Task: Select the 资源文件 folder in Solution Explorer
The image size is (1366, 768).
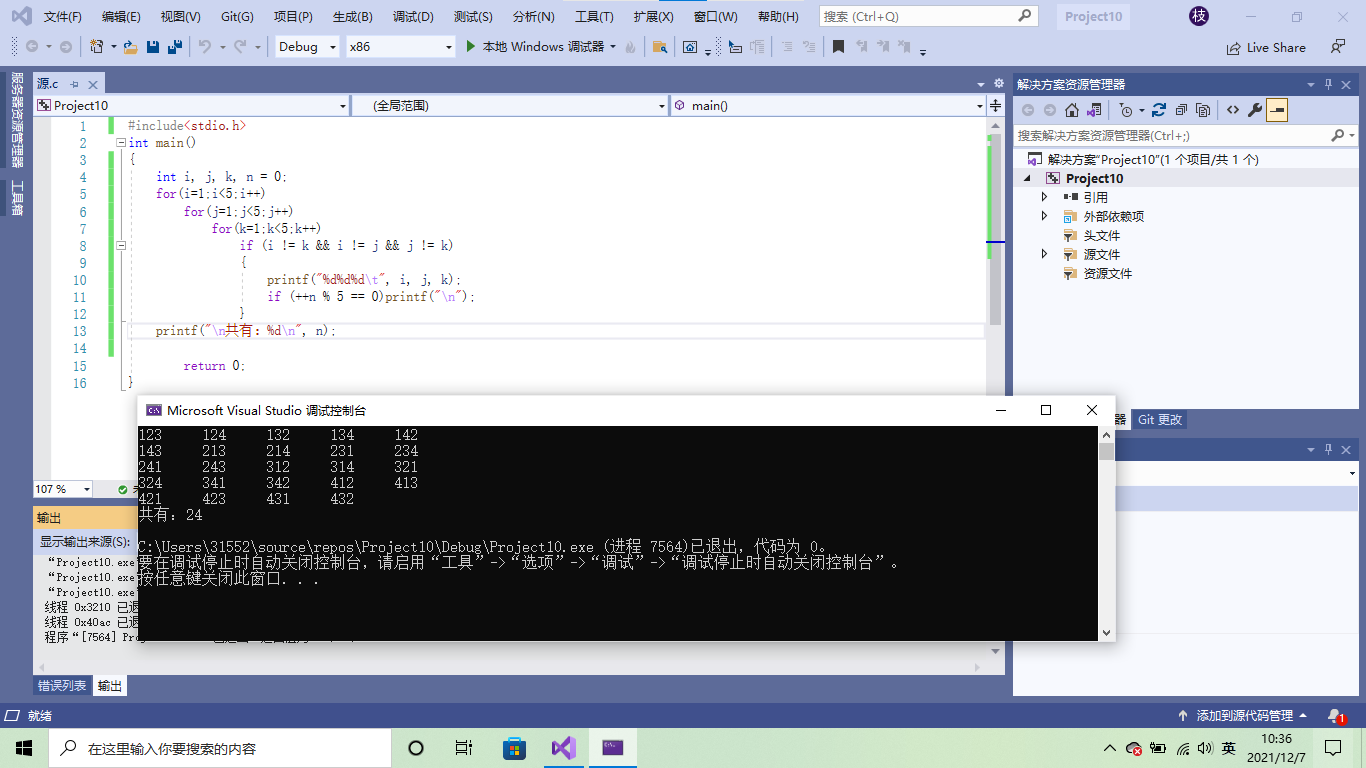Action: pos(1107,273)
